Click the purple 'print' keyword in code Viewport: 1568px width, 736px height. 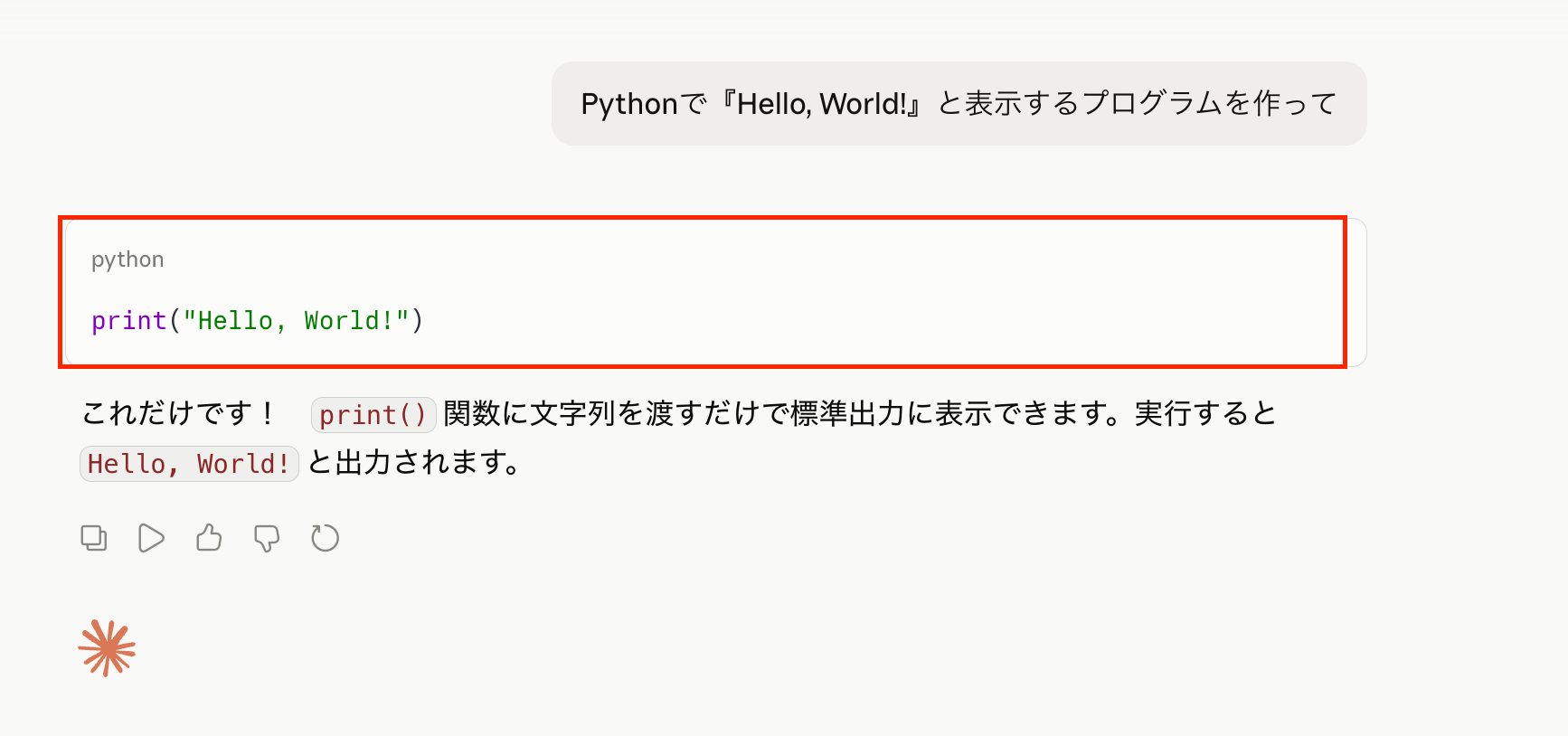[x=129, y=321]
